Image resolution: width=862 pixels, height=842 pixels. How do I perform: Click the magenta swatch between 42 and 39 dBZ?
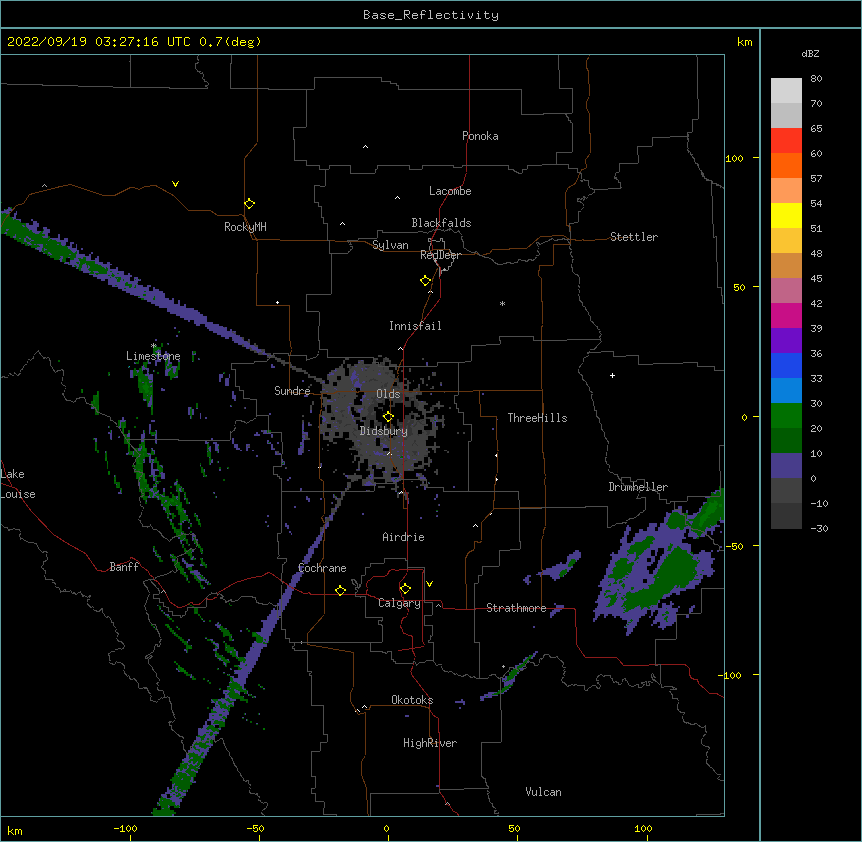pos(786,315)
